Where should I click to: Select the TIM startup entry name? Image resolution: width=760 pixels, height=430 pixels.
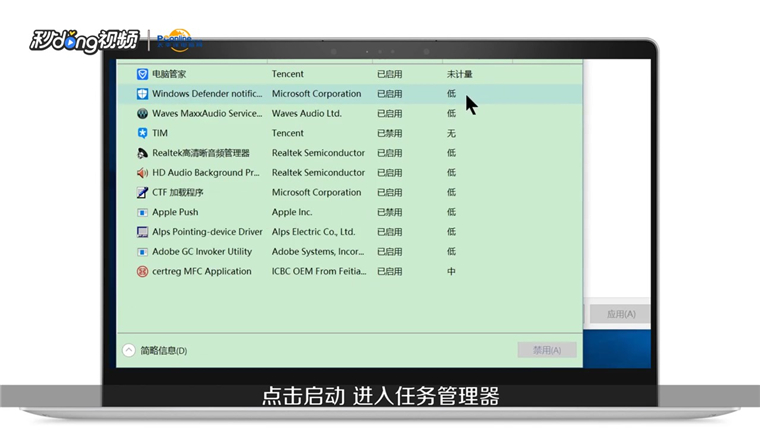pyautogui.click(x=160, y=133)
